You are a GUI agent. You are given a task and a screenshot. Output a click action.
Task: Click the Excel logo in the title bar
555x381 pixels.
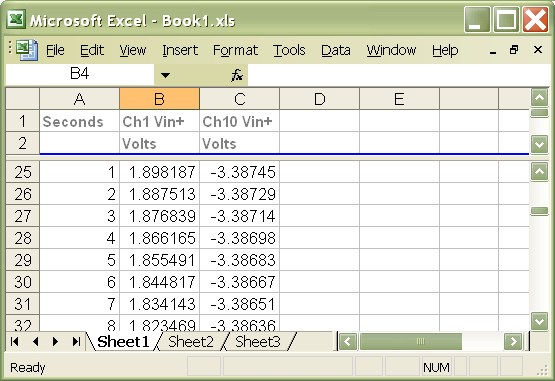pos(16,19)
